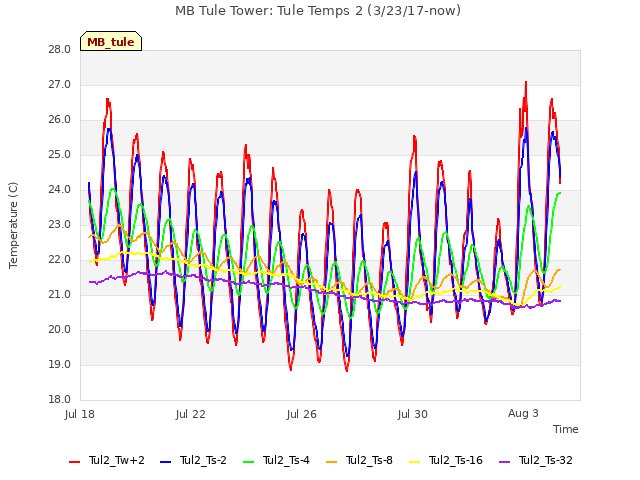Click the 23.0 y-axis tick label
640x480 pixels.
pyautogui.click(x=60, y=224)
